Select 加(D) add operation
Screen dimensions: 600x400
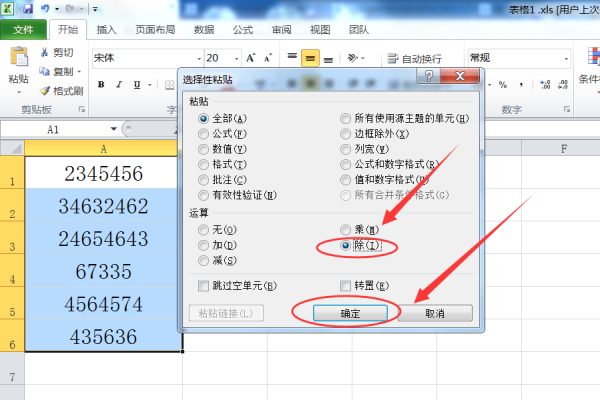click(x=217, y=245)
